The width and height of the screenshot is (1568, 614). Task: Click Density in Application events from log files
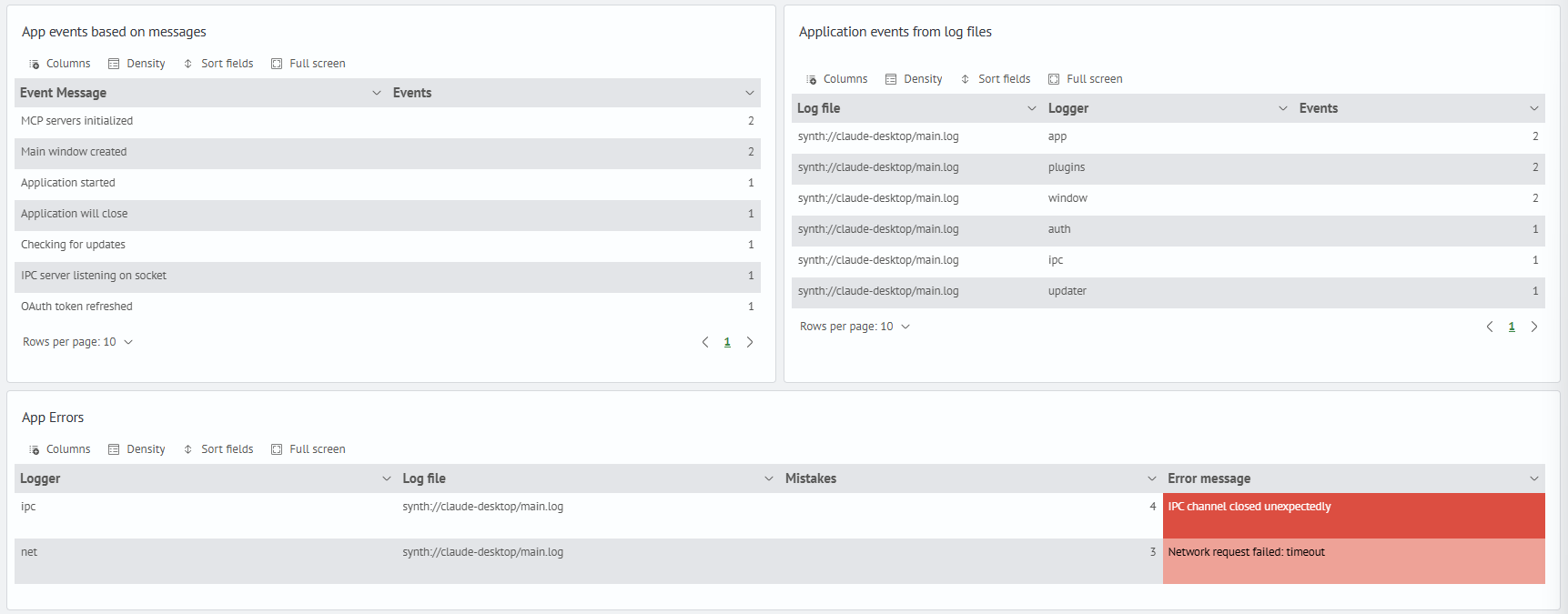pos(914,79)
